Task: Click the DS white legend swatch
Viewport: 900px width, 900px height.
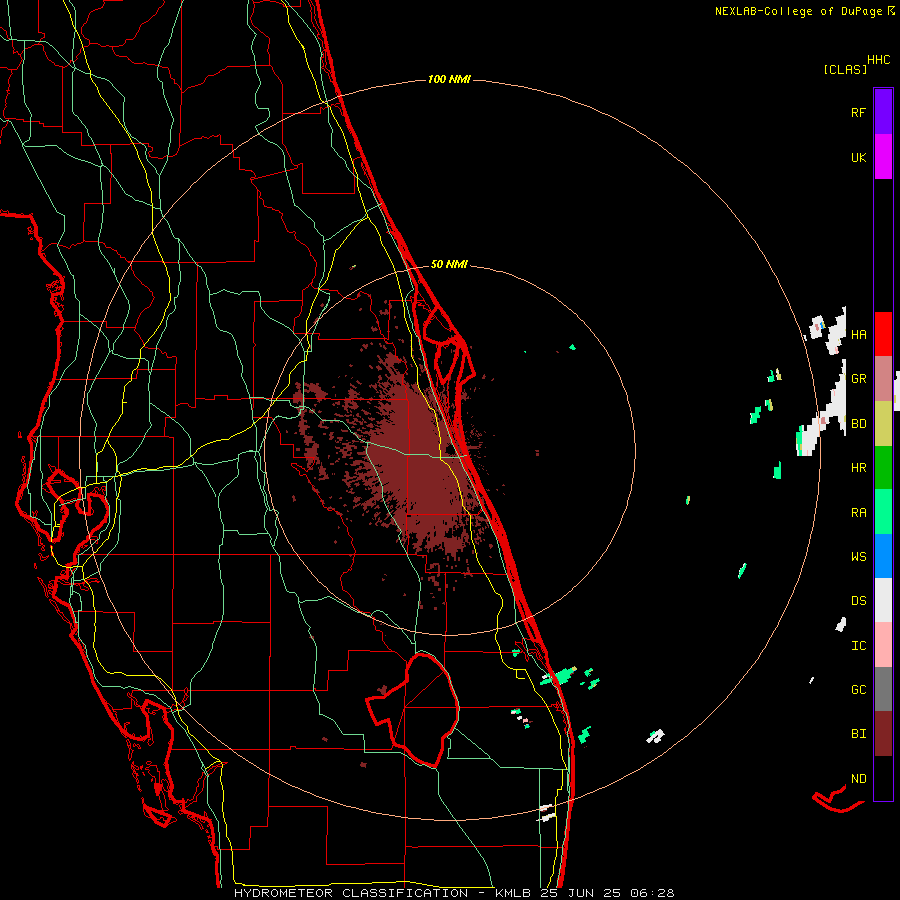Action: tap(883, 600)
